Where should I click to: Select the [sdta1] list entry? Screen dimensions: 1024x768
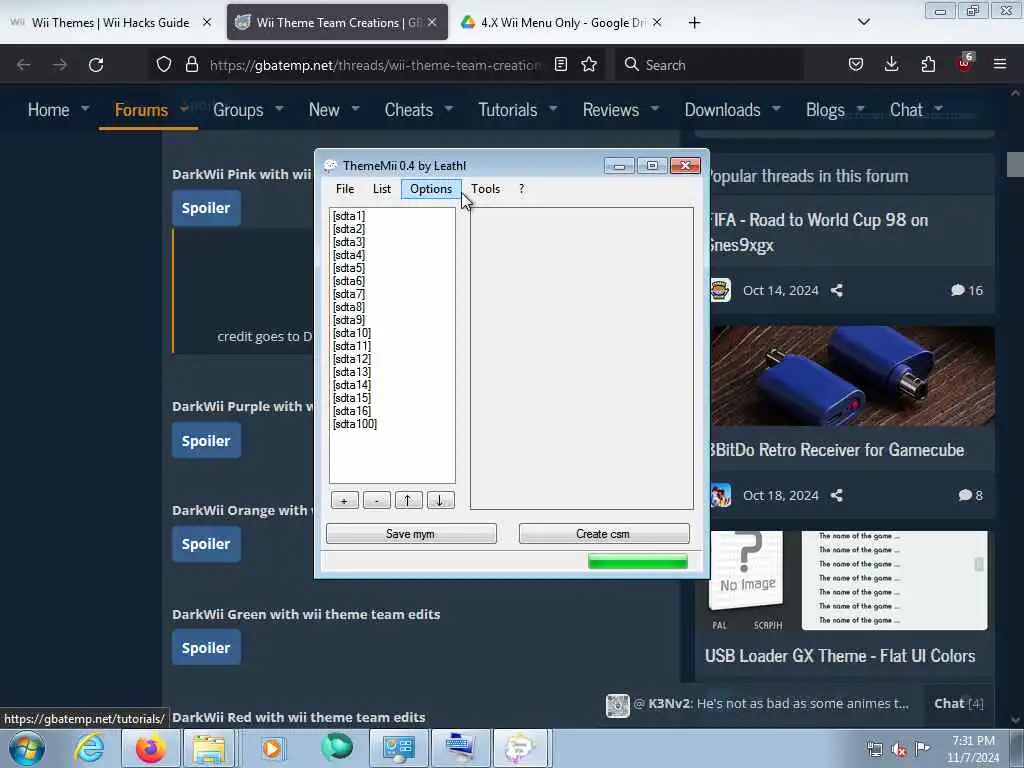pos(349,216)
